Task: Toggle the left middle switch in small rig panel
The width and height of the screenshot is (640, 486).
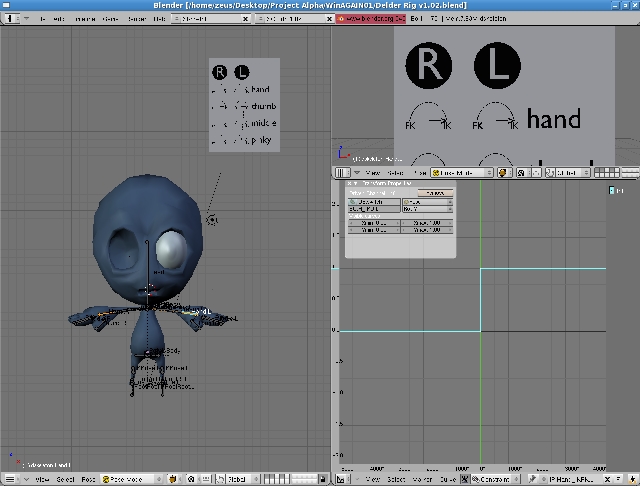Action: [242, 123]
